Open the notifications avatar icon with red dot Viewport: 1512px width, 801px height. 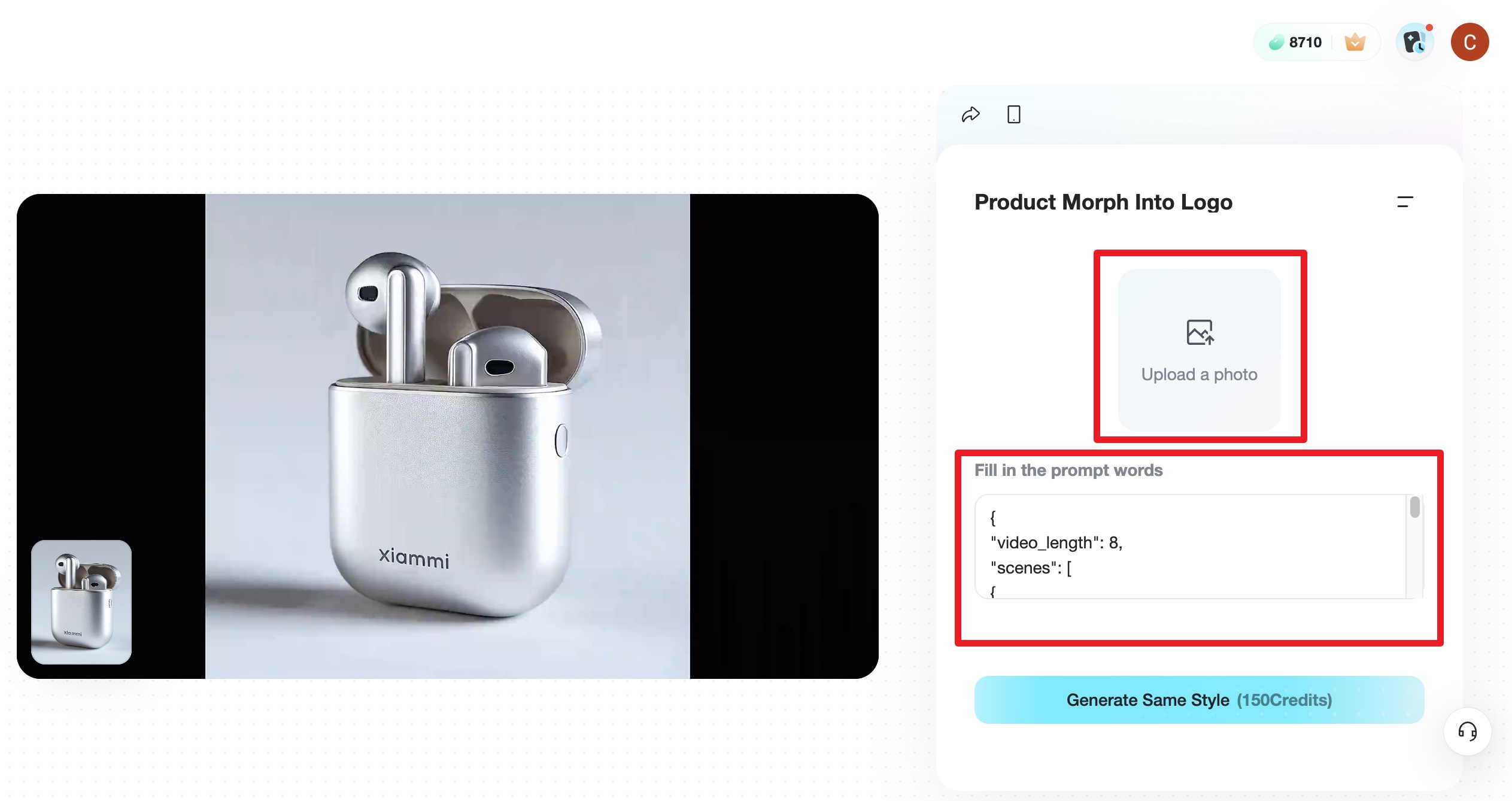coord(1416,43)
